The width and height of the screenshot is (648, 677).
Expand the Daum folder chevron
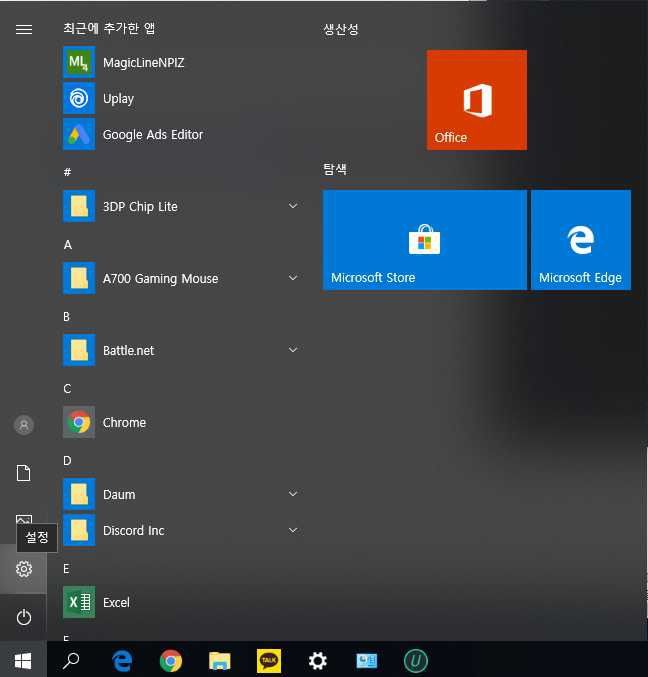293,494
